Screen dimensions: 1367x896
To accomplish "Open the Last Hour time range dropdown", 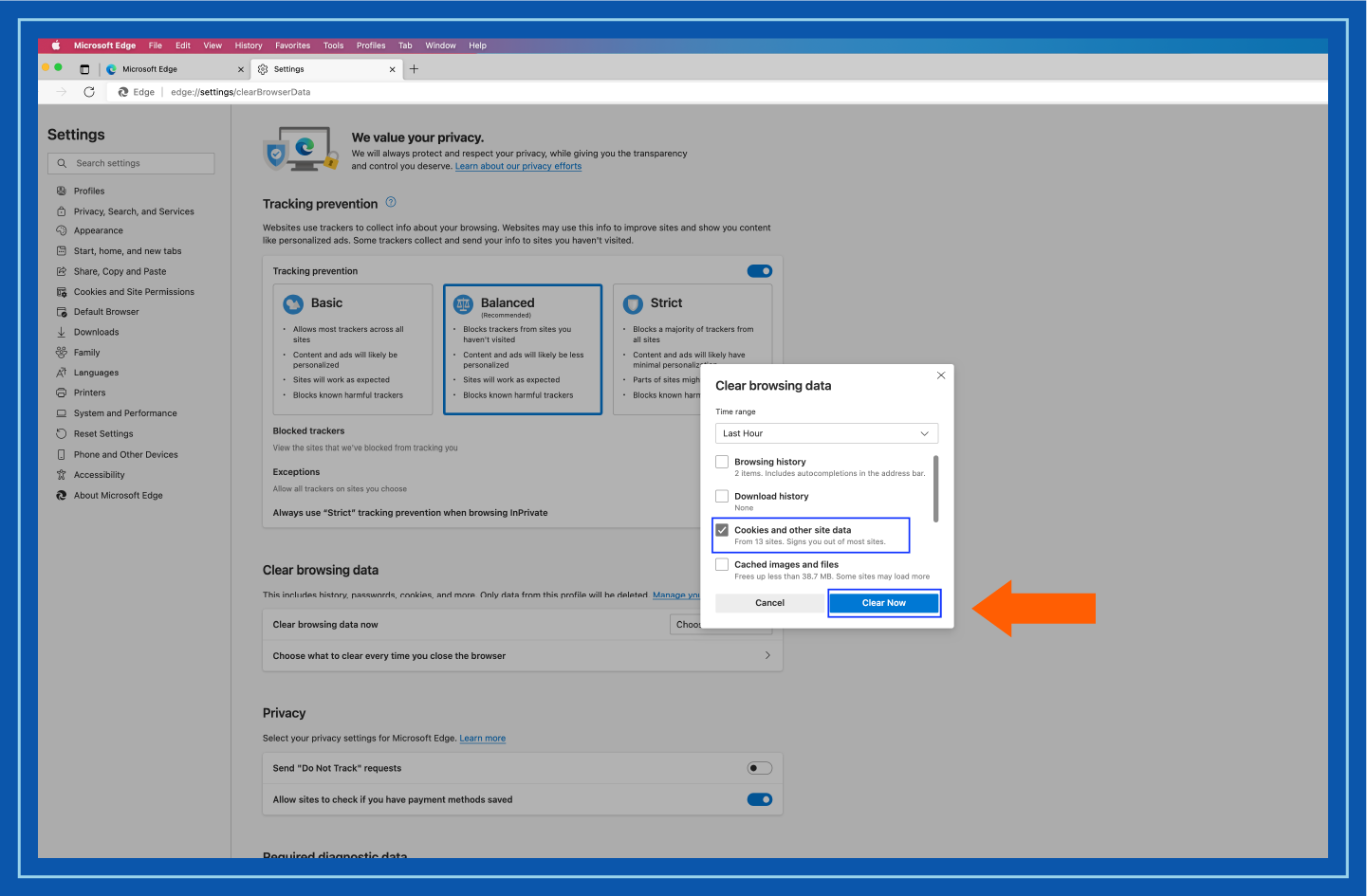I will pos(825,433).
